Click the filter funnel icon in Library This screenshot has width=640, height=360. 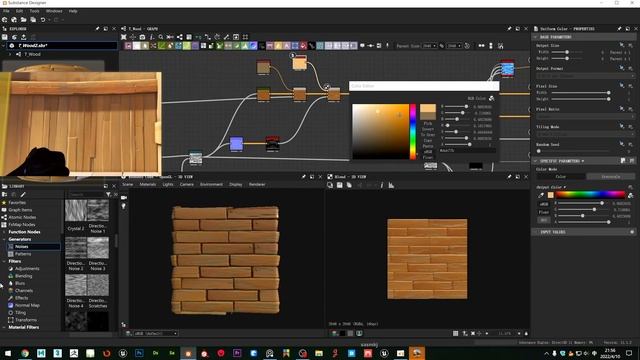[x=108, y=195]
